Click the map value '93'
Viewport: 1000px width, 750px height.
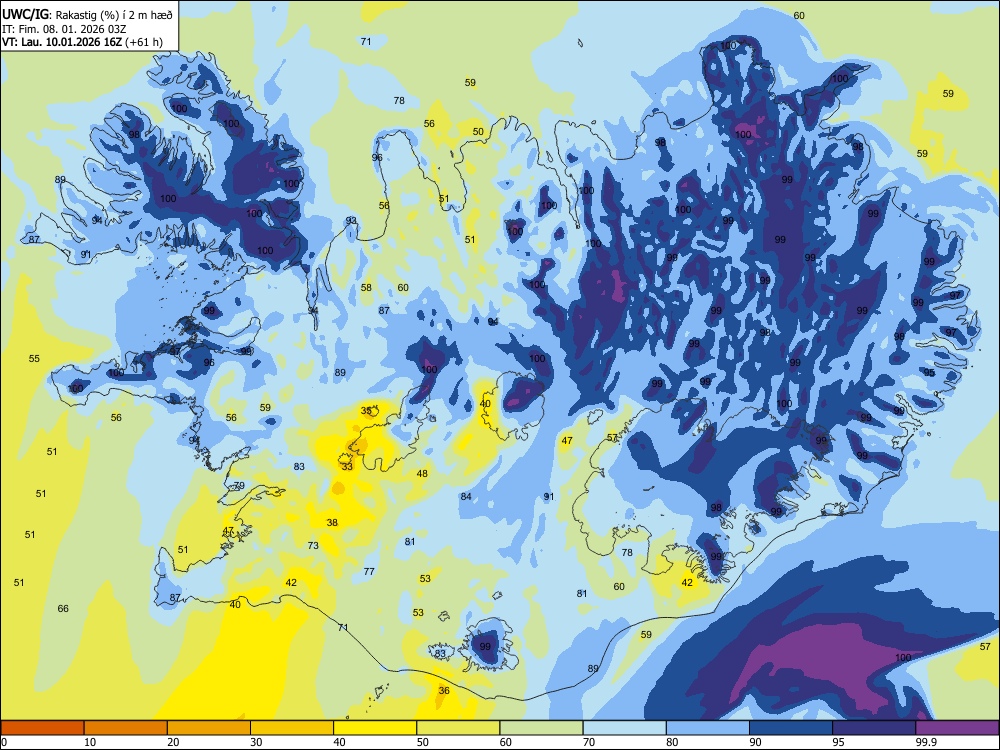click(x=351, y=221)
